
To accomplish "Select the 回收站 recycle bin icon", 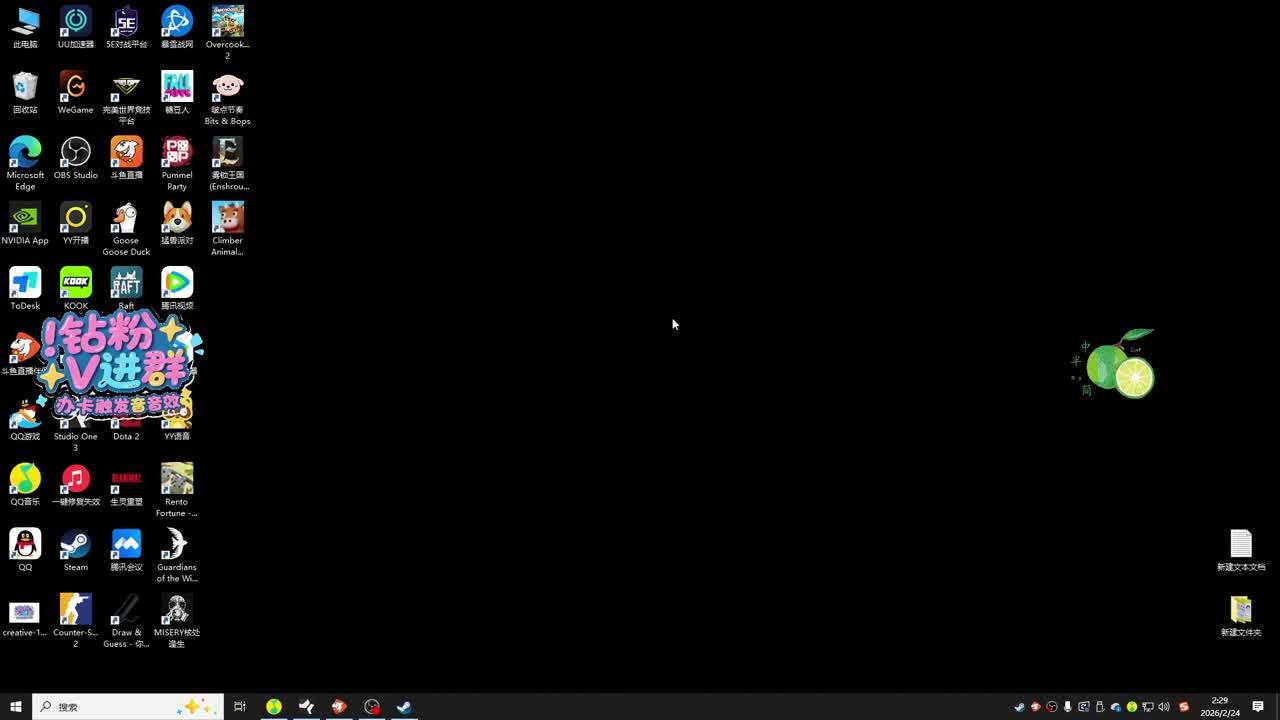I will pos(25,88).
